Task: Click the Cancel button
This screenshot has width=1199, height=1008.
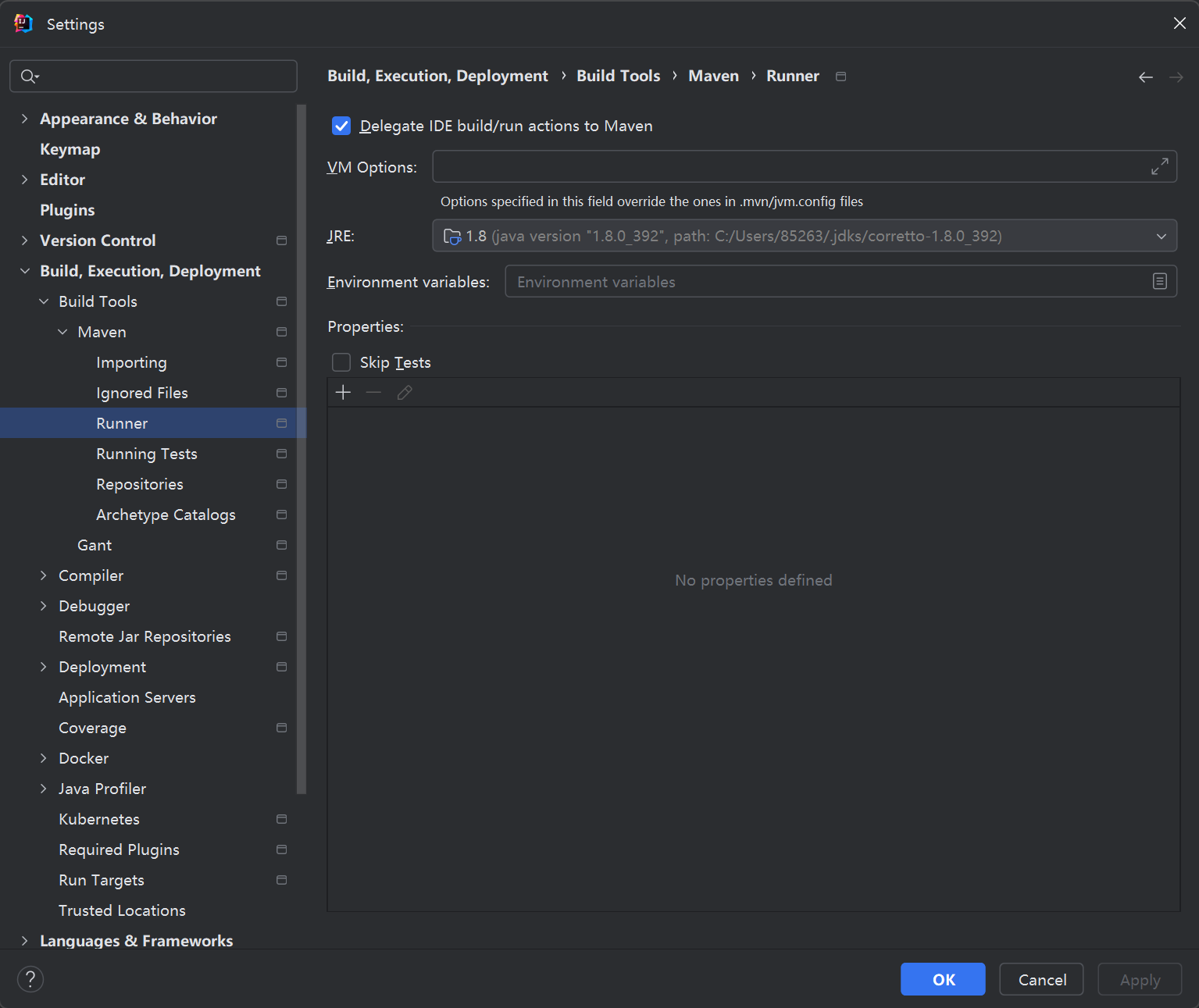Action: [1041, 979]
